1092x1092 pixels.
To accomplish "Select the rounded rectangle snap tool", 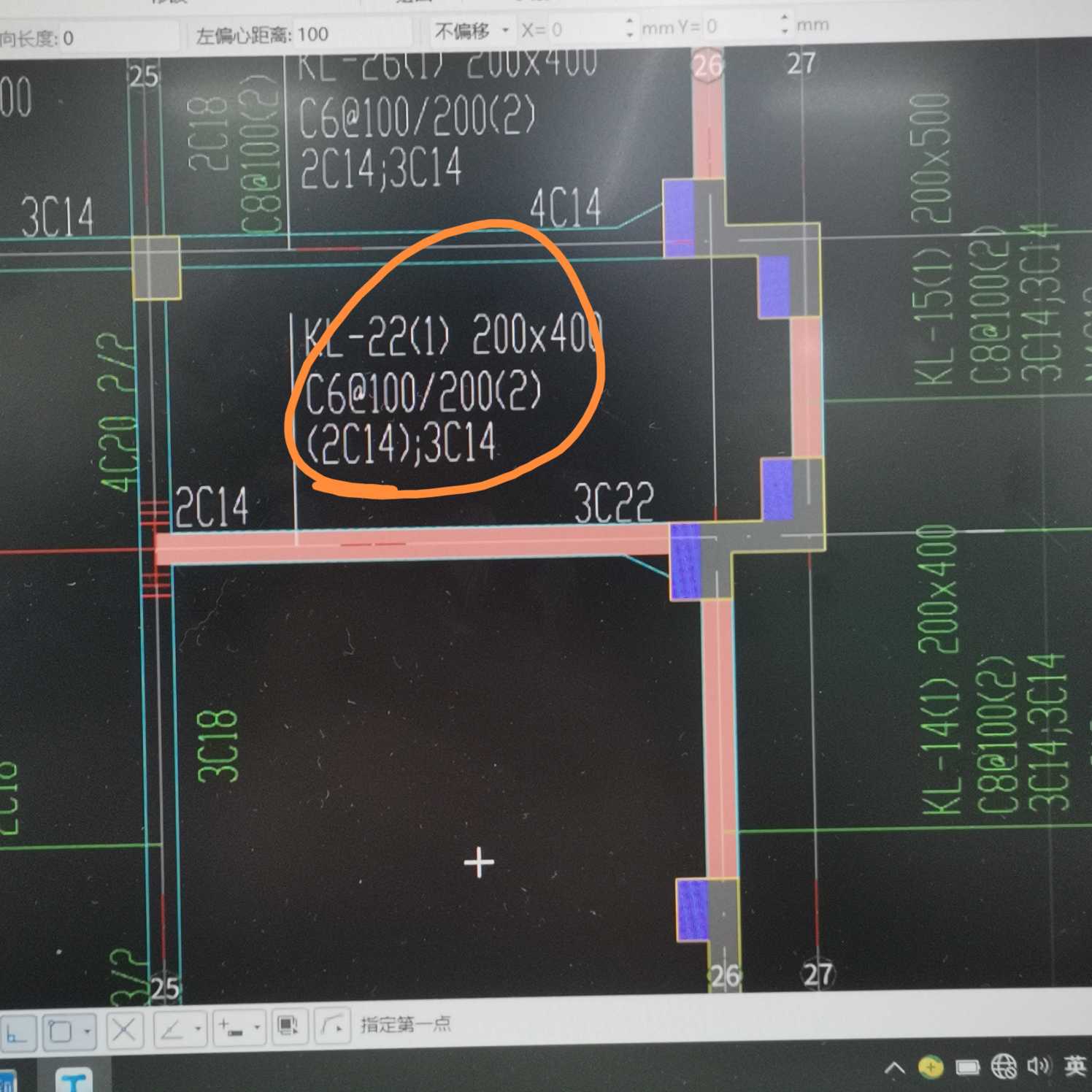I will [x=61, y=1032].
